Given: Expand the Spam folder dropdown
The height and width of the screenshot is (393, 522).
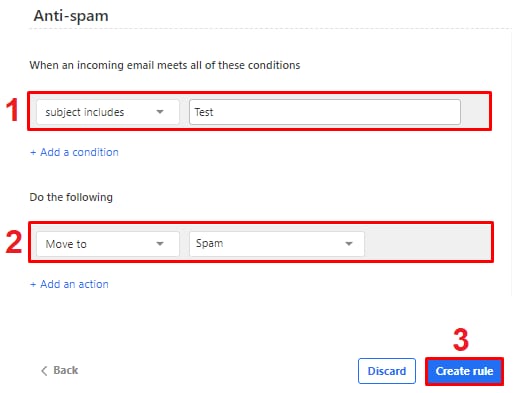Looking at the screenshot, I should (277, 244).
